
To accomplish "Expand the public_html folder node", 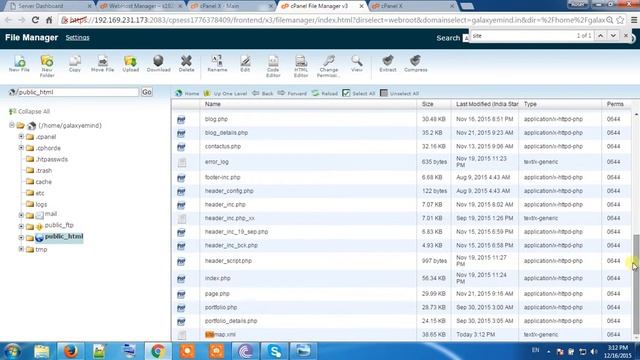I will coord(21,237).
